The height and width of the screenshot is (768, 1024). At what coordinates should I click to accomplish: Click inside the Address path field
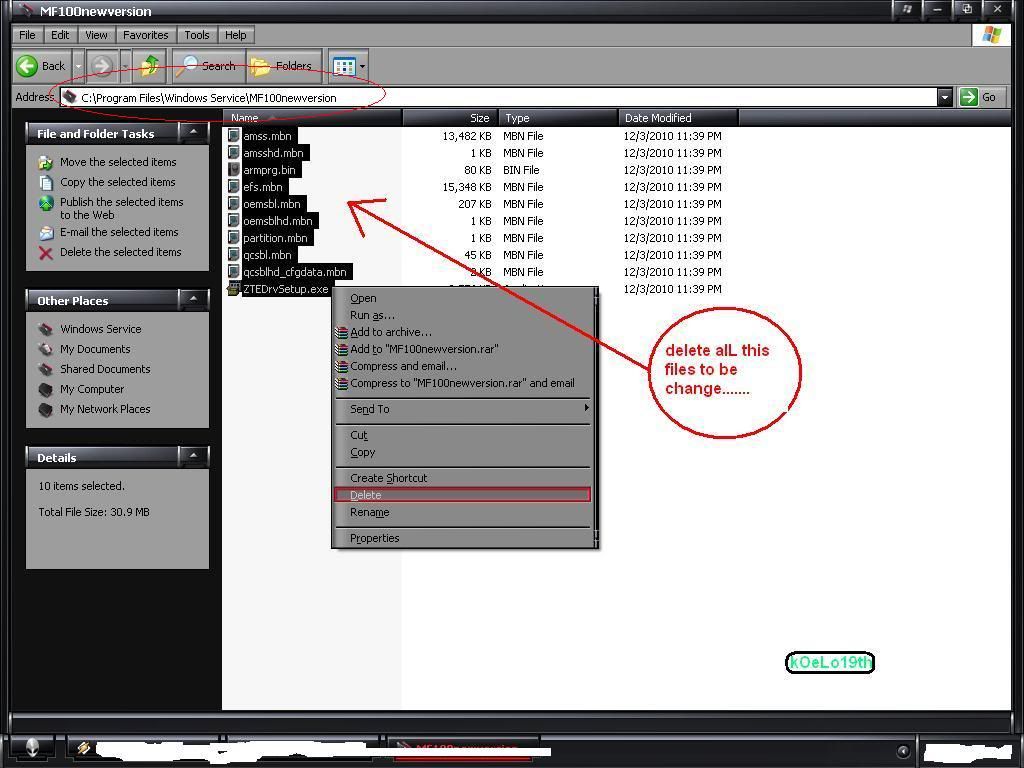[x=500, y=97]
